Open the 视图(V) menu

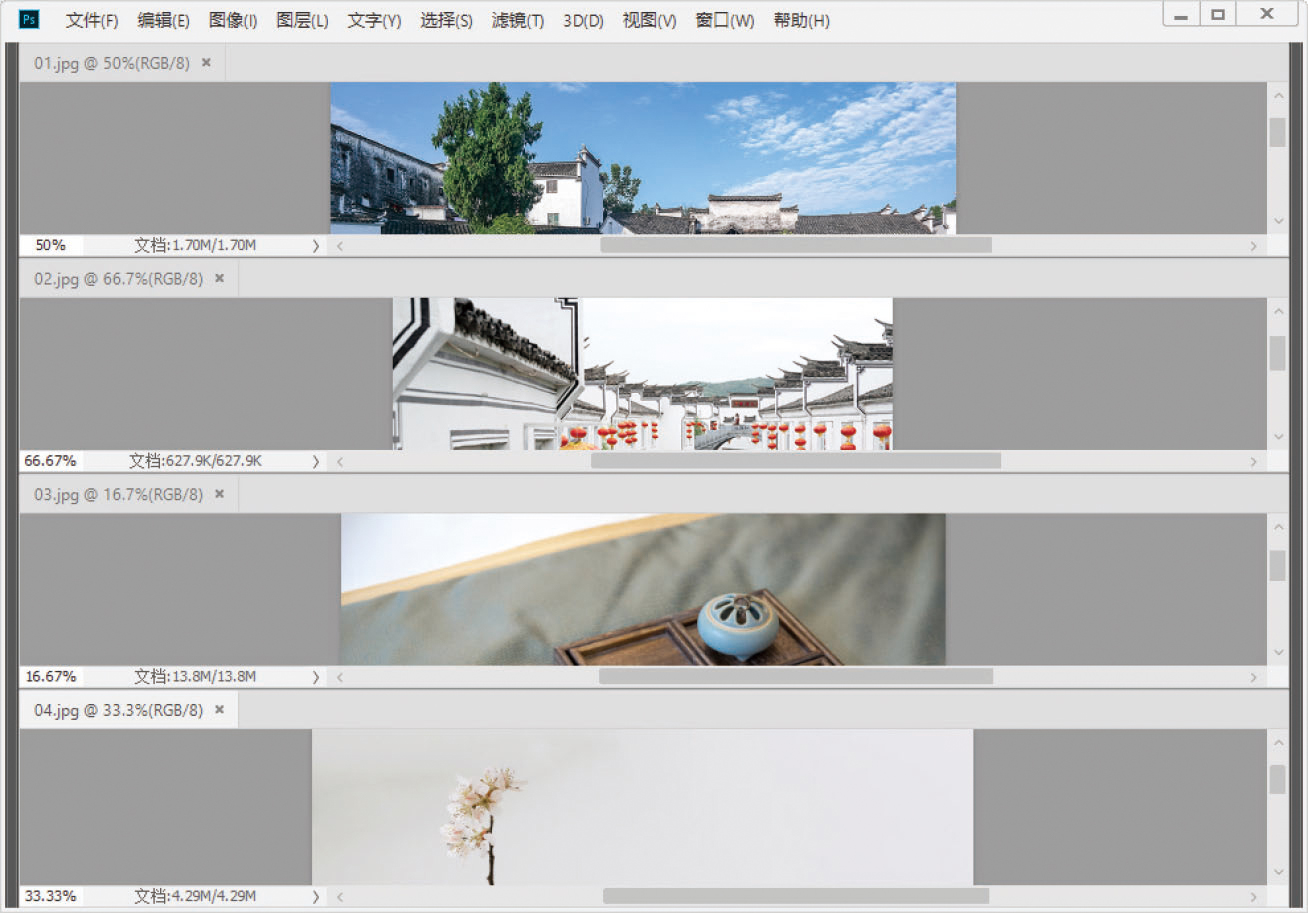649,20
